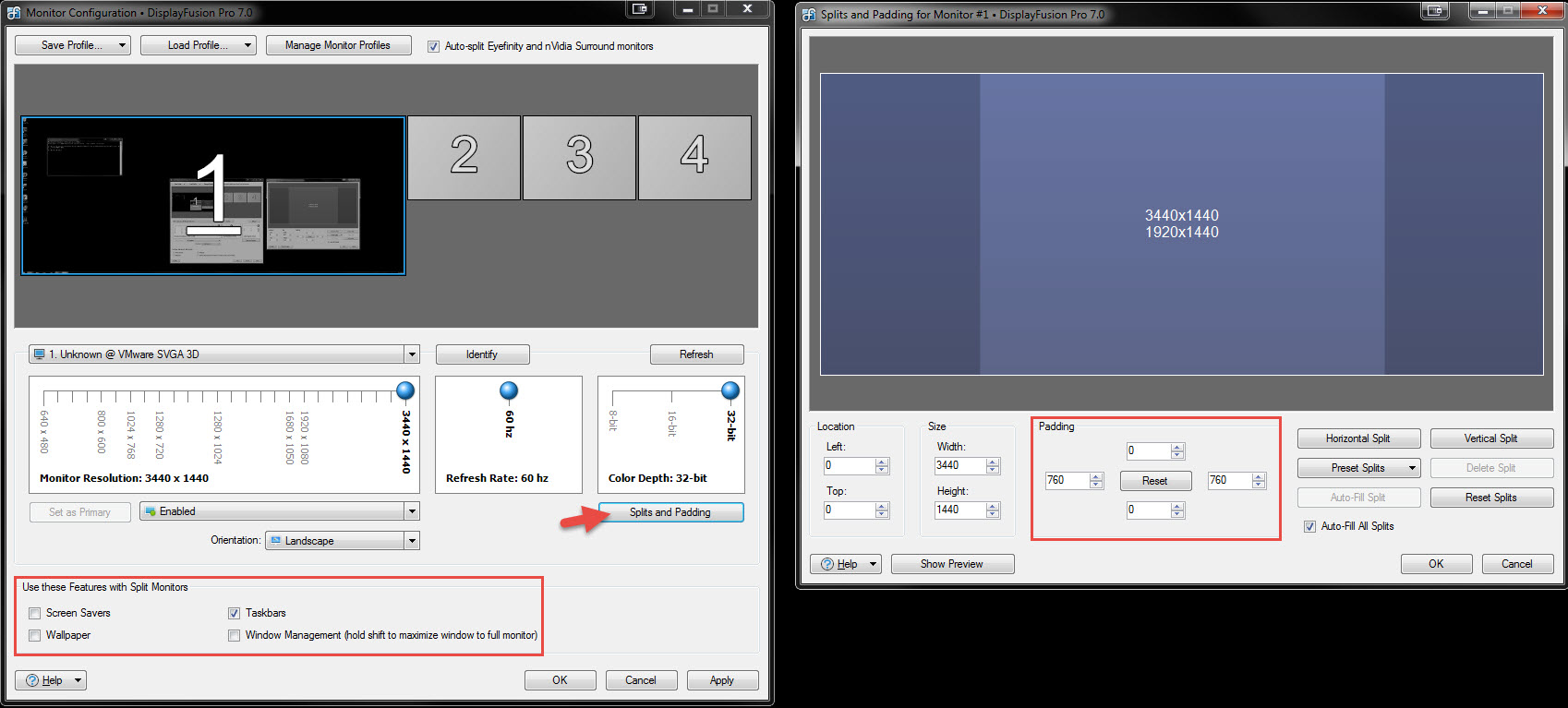Open the Preset Splits dropdown

pyautogui.click(x=1358, y=468)
